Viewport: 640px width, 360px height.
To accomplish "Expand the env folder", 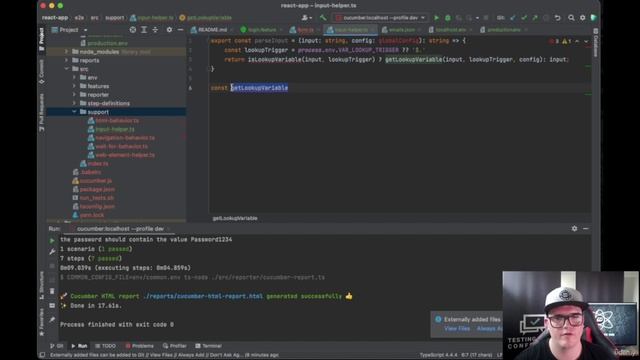I will point(74,78).
